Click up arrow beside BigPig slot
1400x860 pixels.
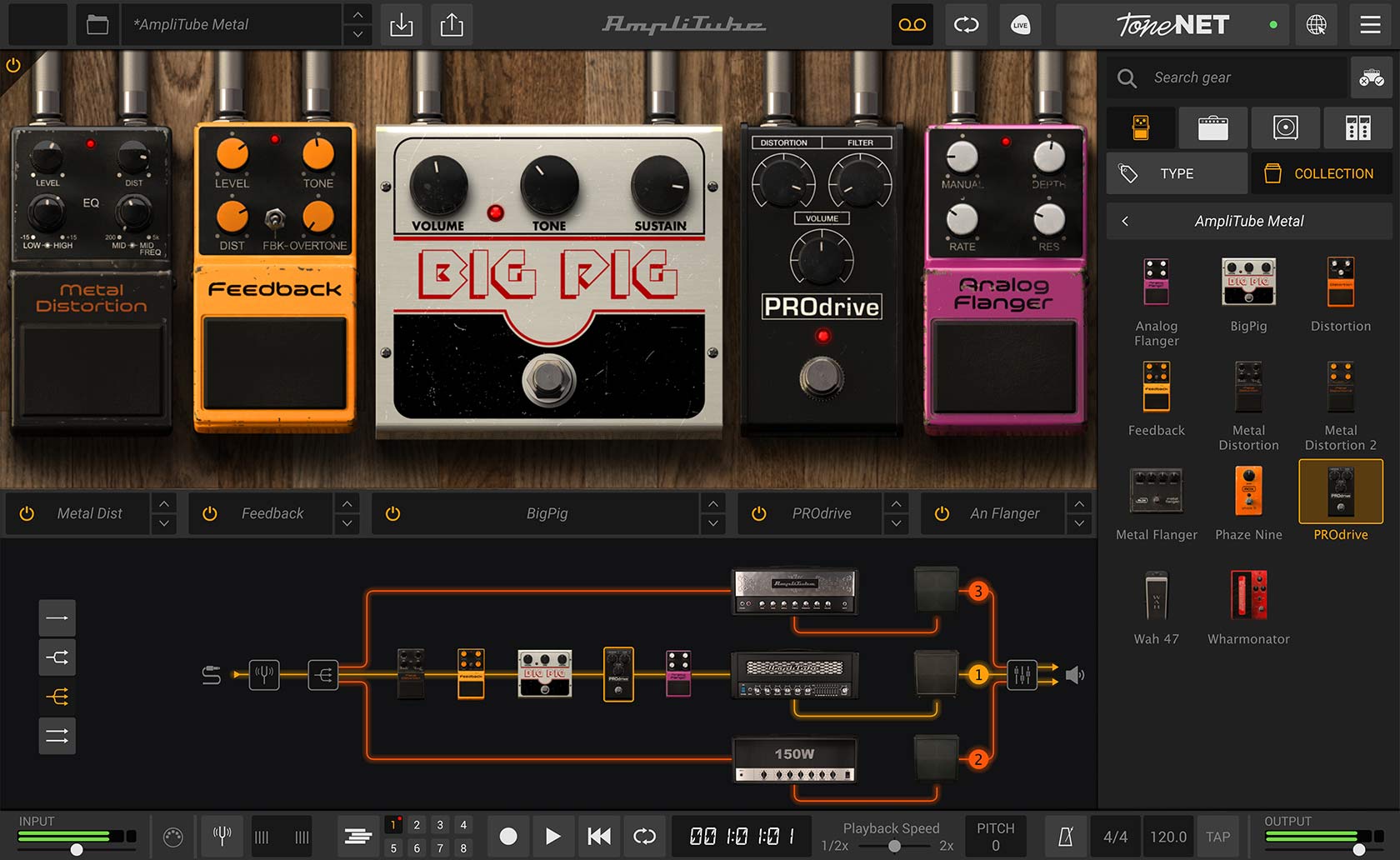click(713, 503)
